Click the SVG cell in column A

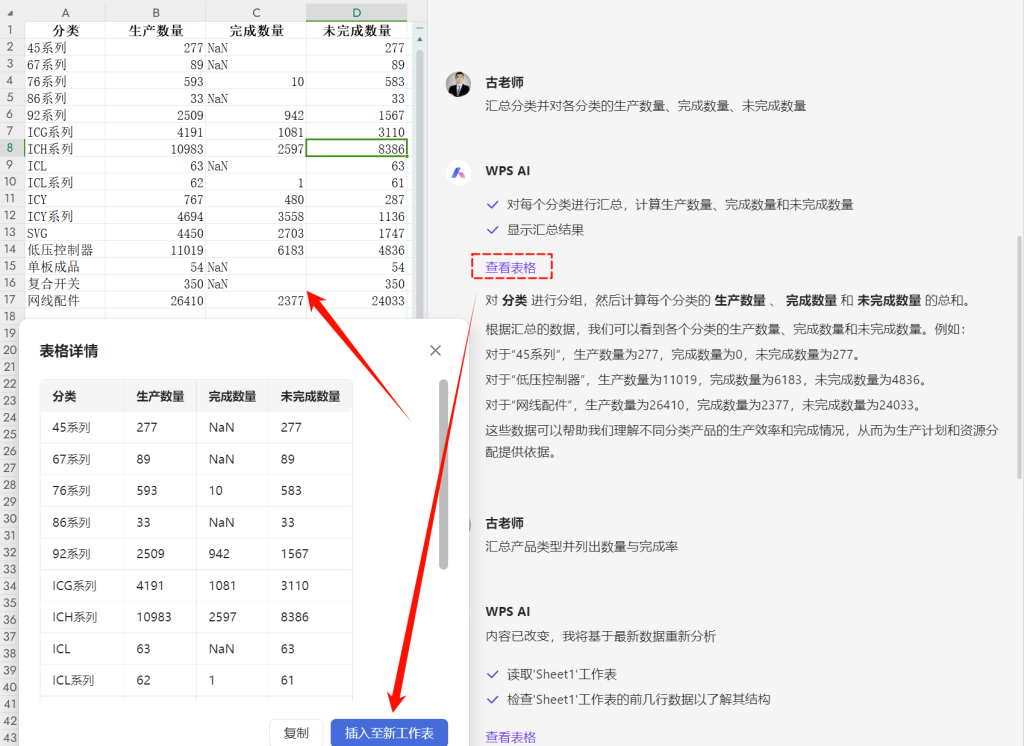coord(65,233)
